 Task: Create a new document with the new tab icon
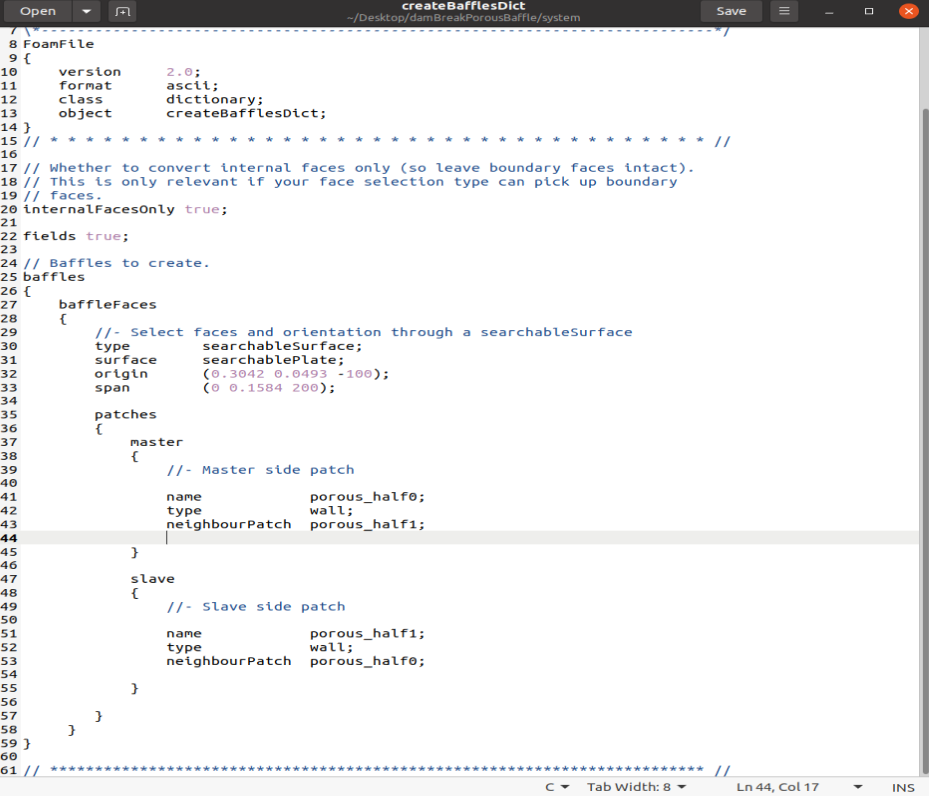click(x=122, y=11)
